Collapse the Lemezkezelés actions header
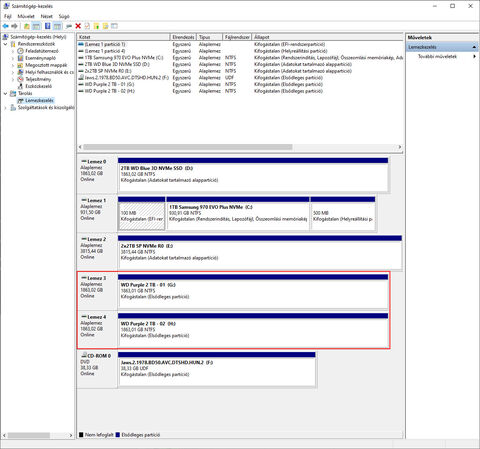Image resolution: width=480 pixels, height=449 pixels. click(474, 47)
